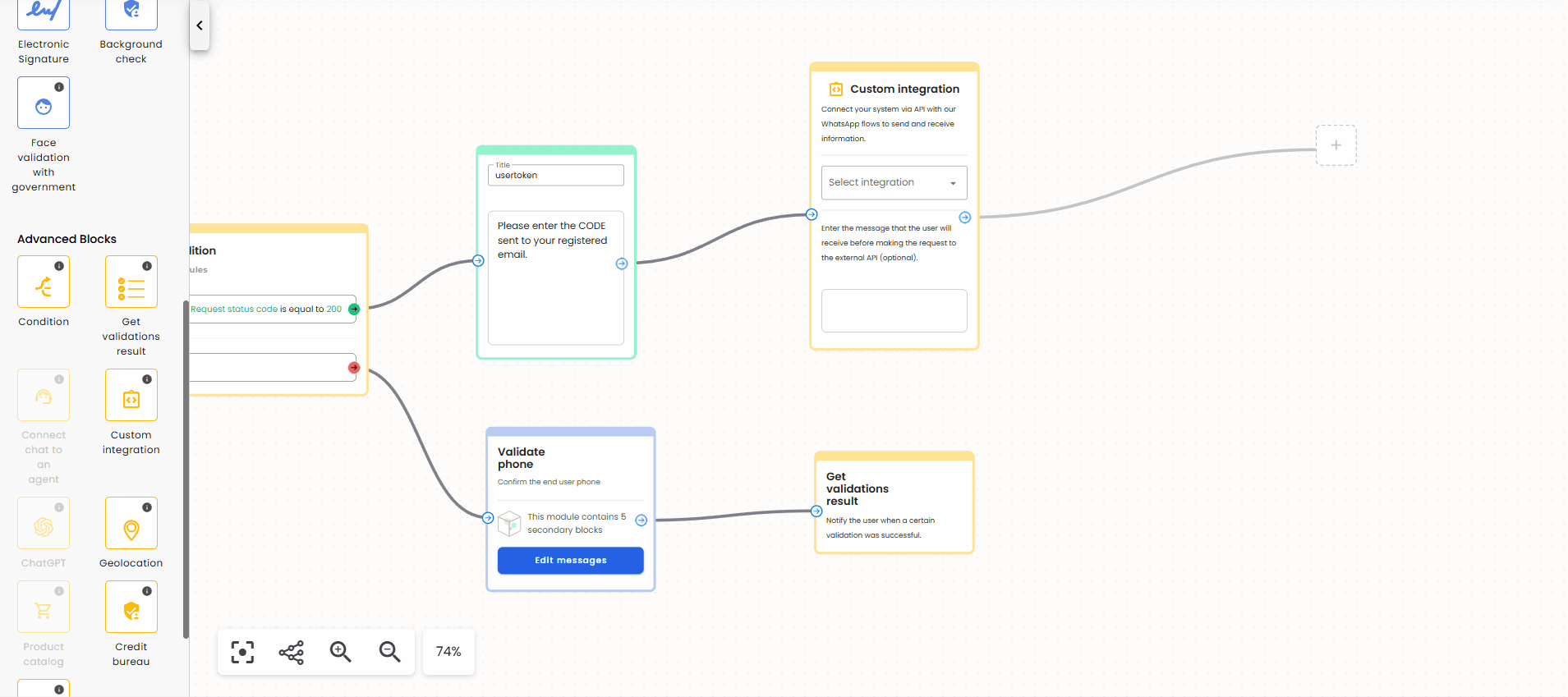This screenshot has height=697, width=1568.
Task: Pick the Custom integration block in sidebar
Action: pos(131,395)
